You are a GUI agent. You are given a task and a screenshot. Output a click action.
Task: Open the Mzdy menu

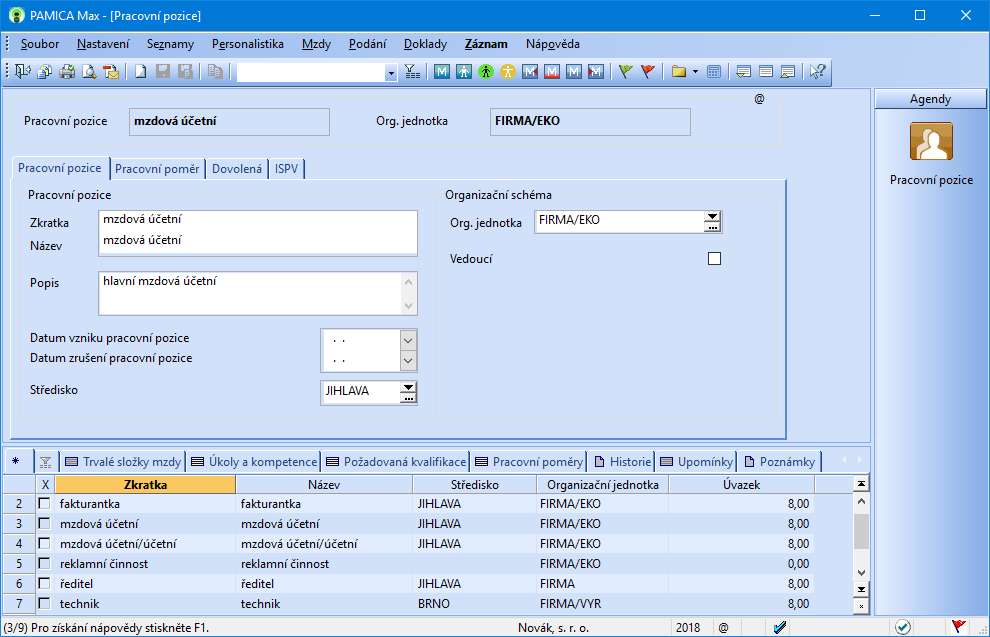click(x=316, y=44)
